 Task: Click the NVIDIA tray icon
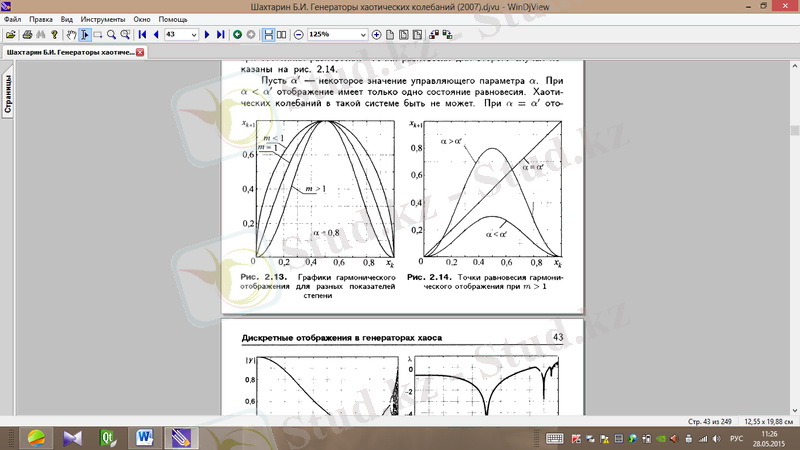[x=660, y=439]
